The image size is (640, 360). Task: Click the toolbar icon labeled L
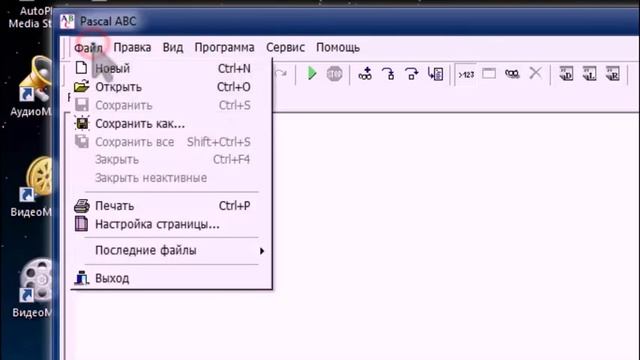(589, 74)
